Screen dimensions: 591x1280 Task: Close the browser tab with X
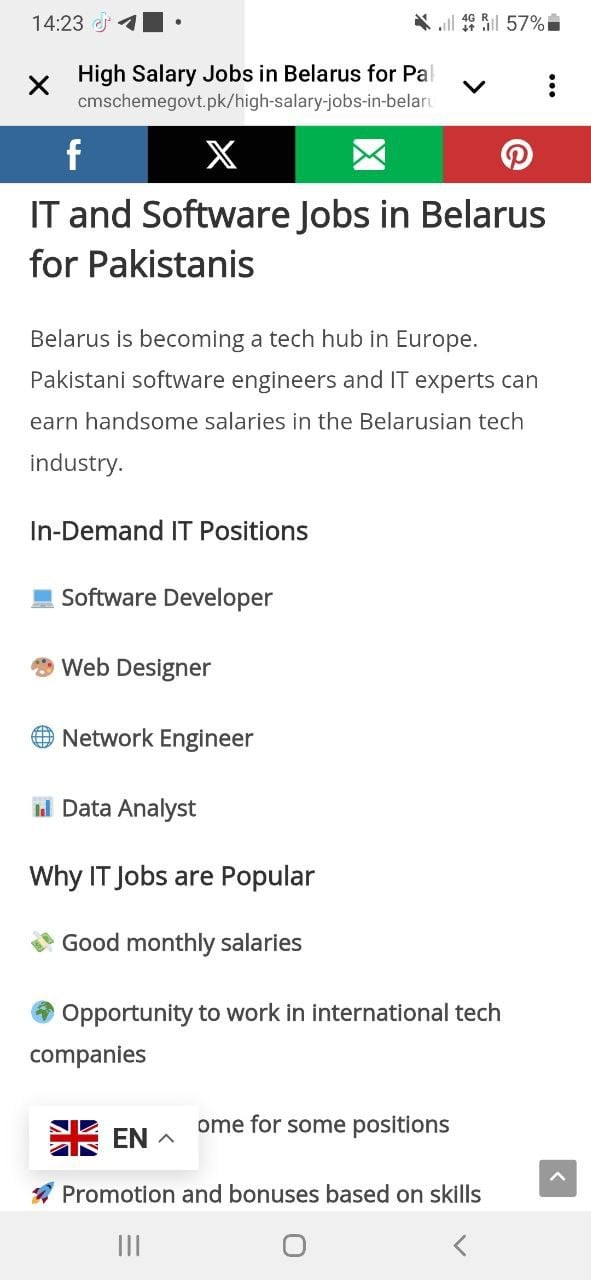coord(39,86)
